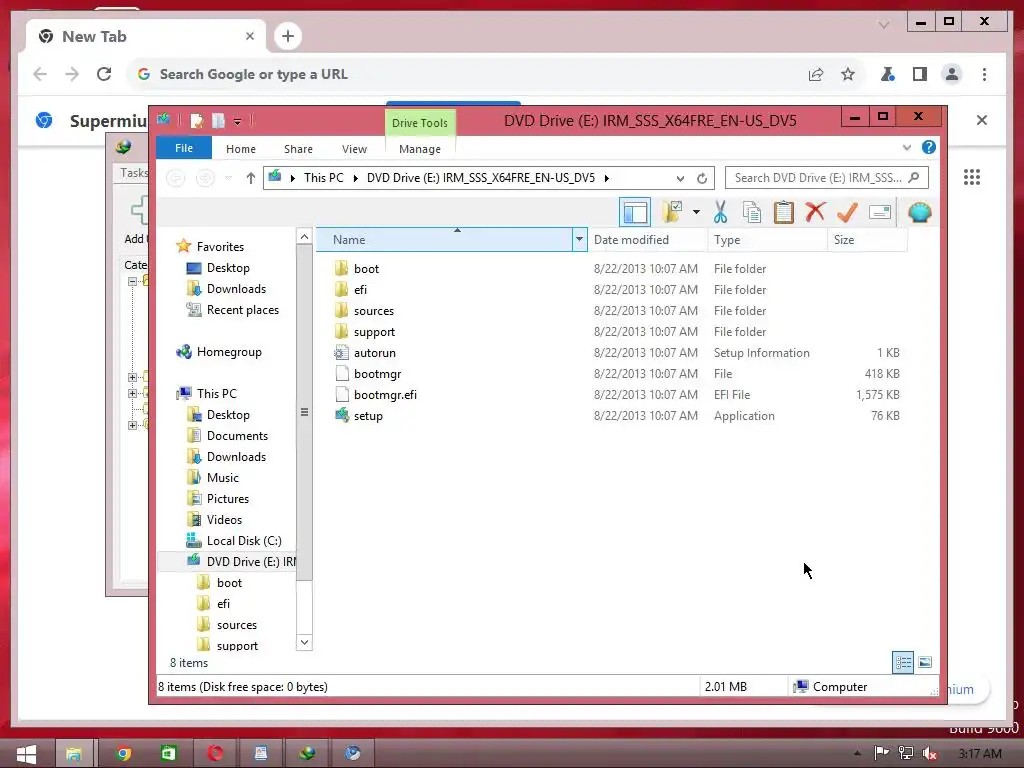Click the Properties quick access icon in title bar

[197, 121]
